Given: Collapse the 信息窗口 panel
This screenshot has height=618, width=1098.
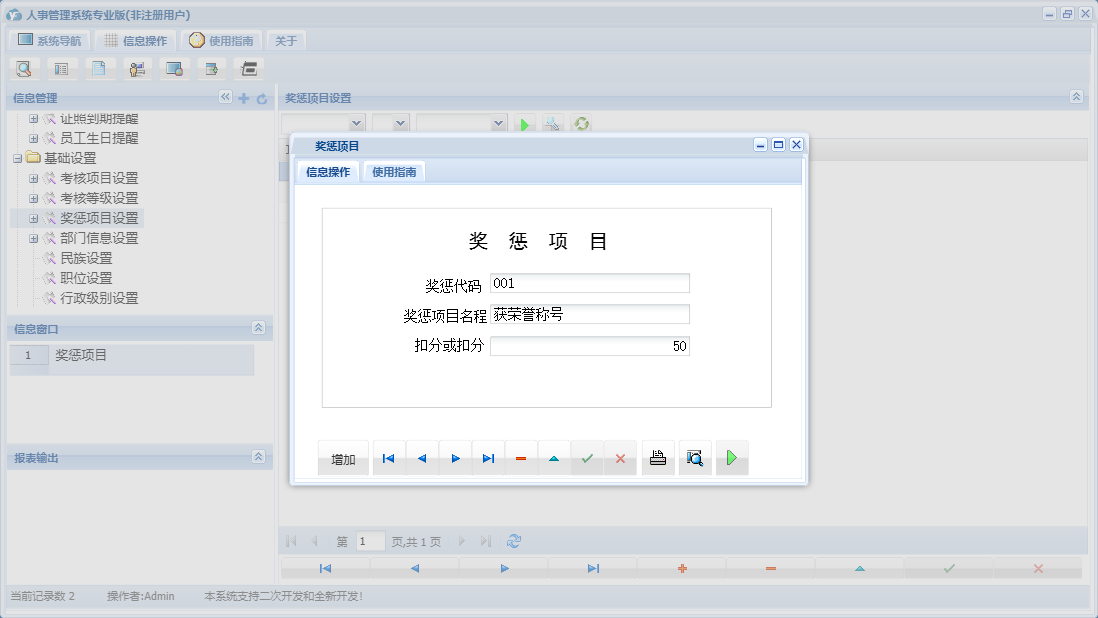Looking at the screenshot, I should click(x=259, y=328).
